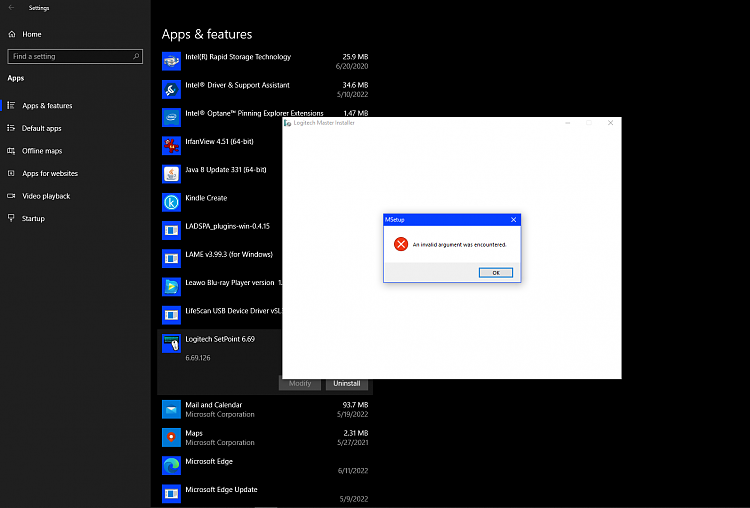Select Microsoft Edge Update entry text
The image size is (750, 508).
pos(221,490)
